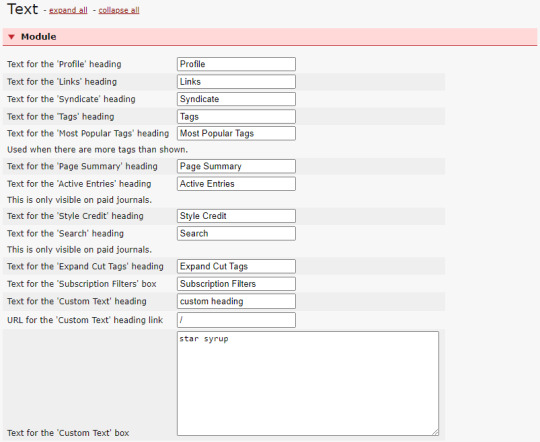Click the label "Text for the 'Page Summary' heading"
The height and width of the screenshot is (442, 540).
pyautogui.click(x=82, y=166)
